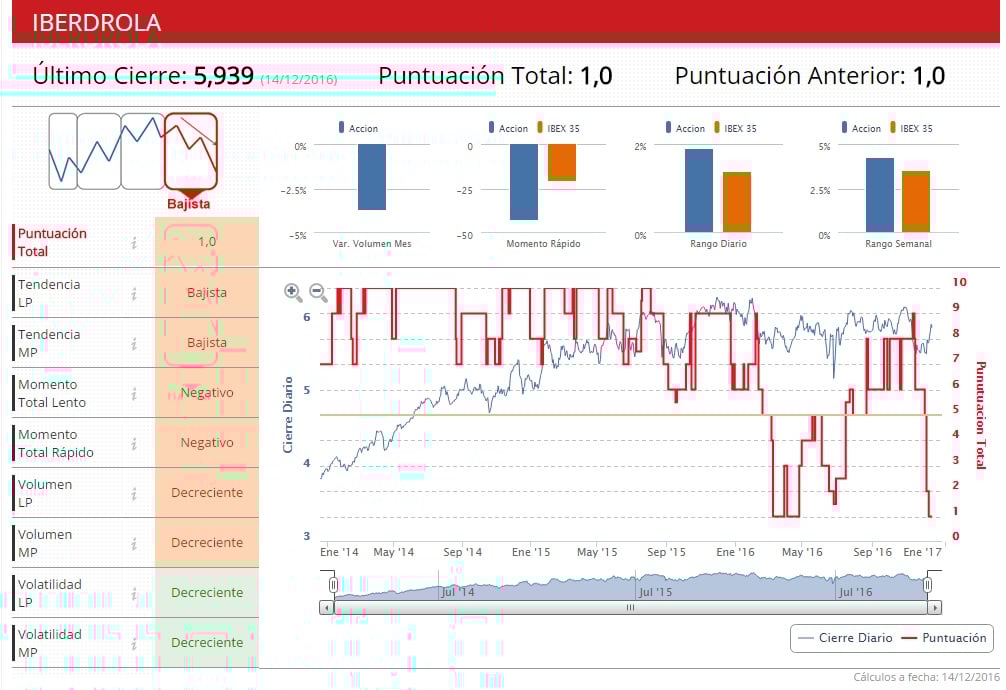Toggle Accion legend in Rango Semanal chart
Screen dimensions: 1006x690
(861, 128)
